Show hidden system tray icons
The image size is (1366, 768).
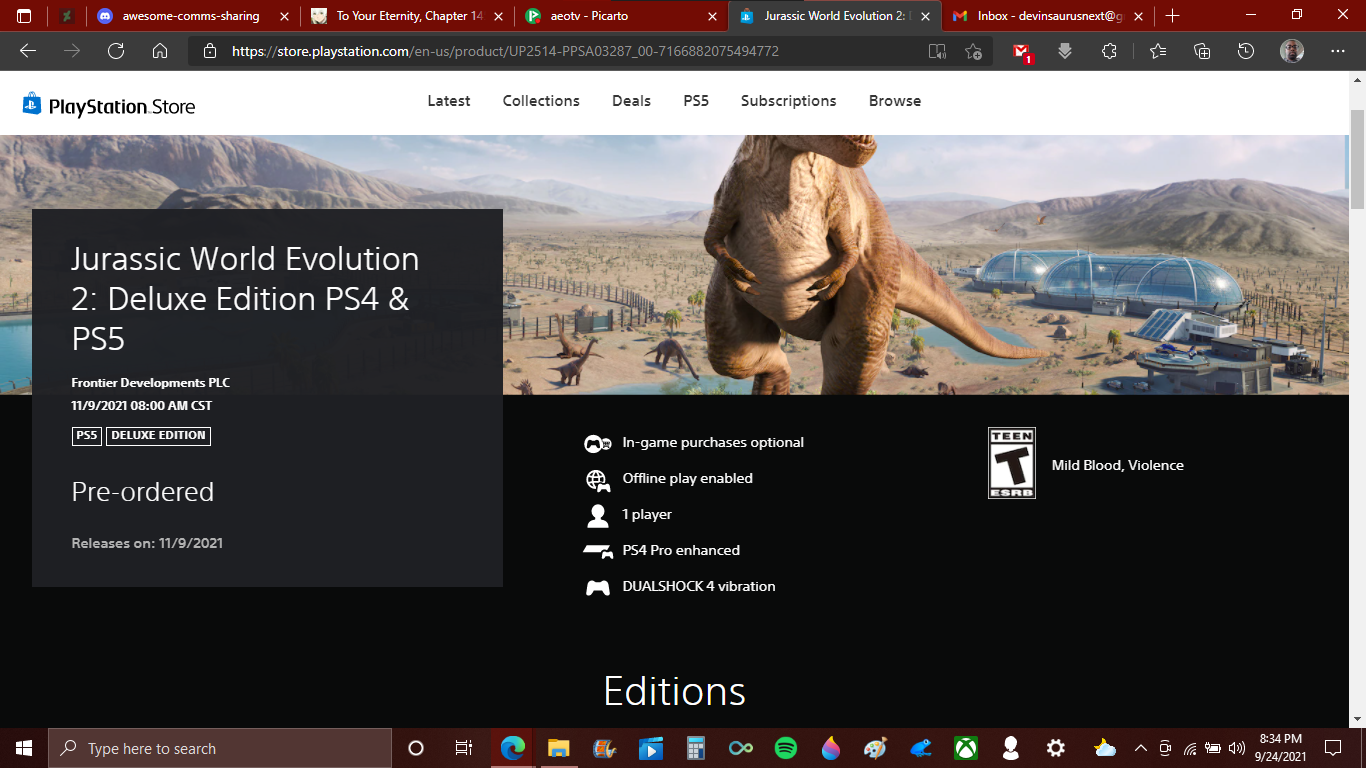(x=1140, y=748)
